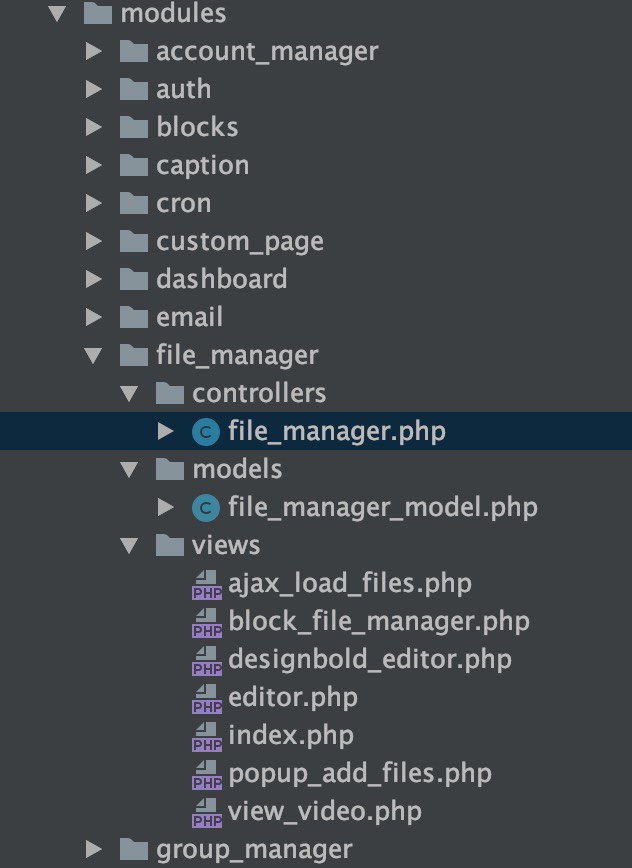Expand file_manager.php class structure arrow
Image resolution: width=632 pixels, height=868 pixels.
[165, 431]
